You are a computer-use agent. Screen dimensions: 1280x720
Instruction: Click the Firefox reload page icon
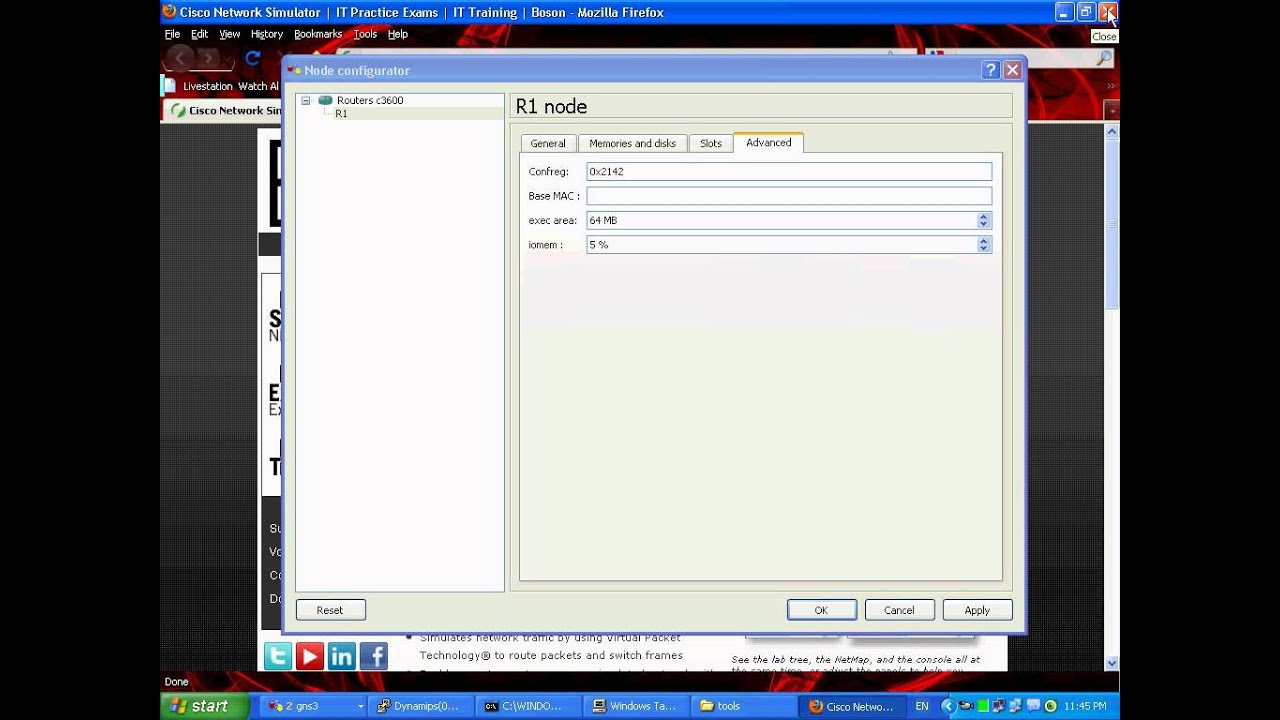click(253, 58)
